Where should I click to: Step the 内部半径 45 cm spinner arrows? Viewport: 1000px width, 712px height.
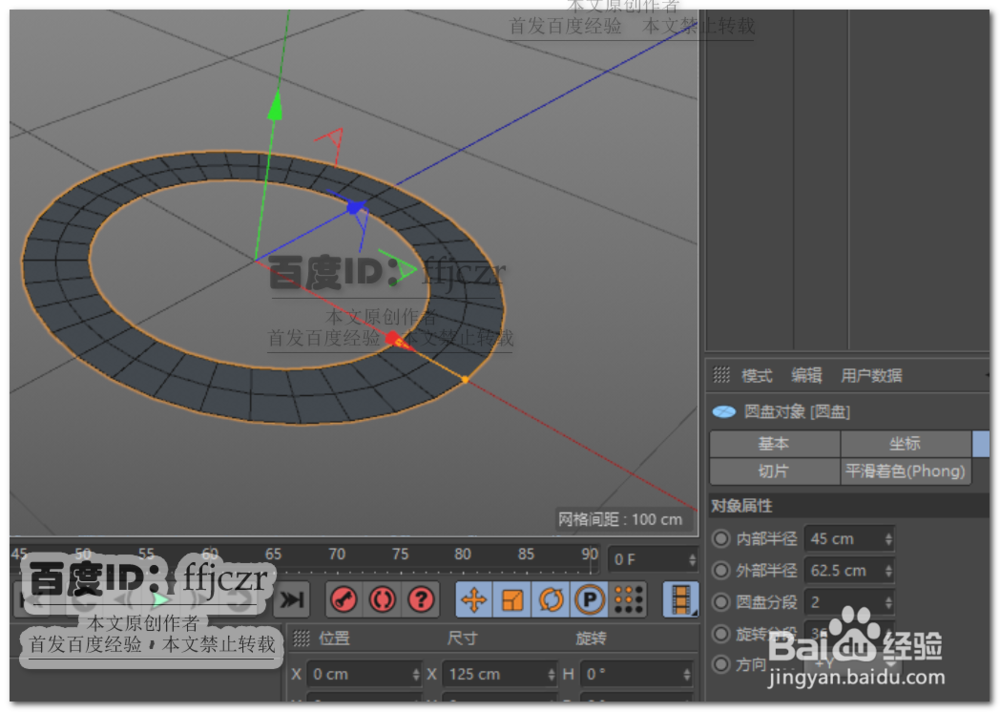(888, 539)
